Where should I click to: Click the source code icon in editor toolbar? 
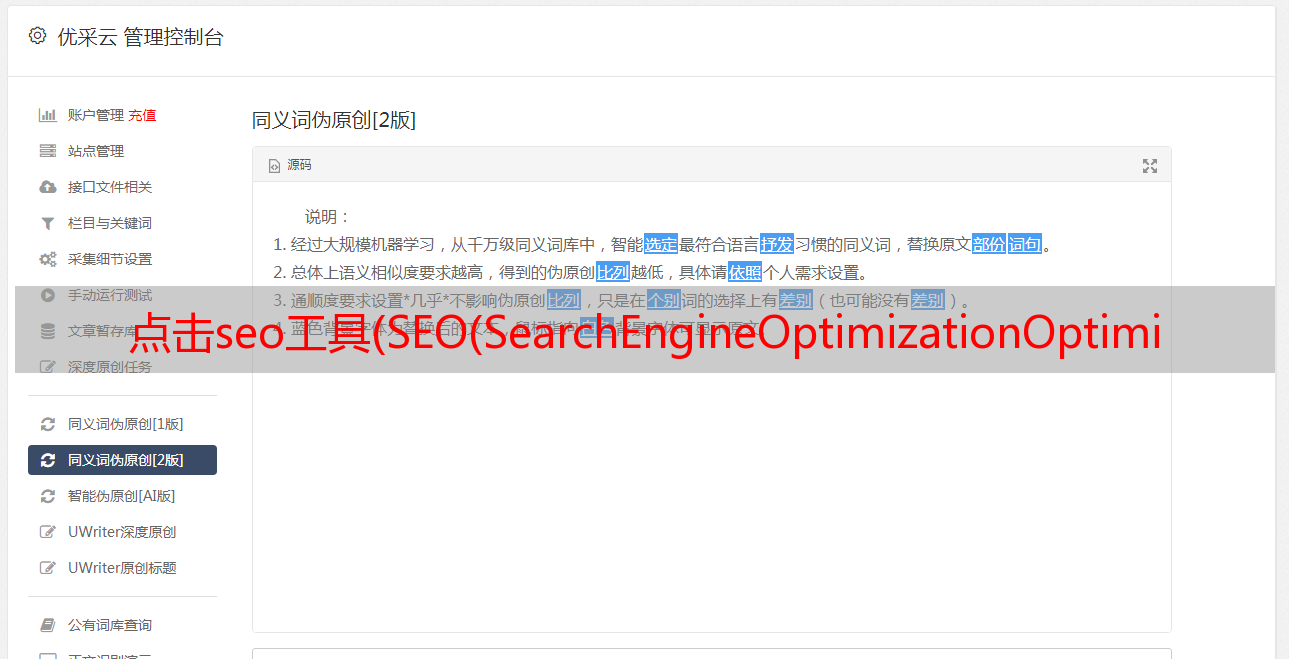(274, 165)
